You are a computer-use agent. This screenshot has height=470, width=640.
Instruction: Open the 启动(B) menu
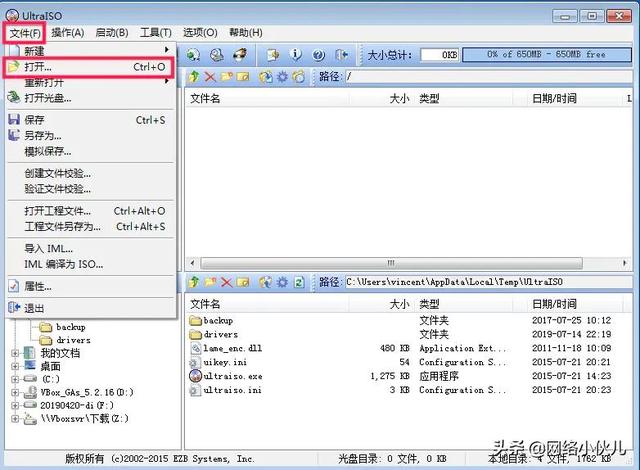point(112,33)
